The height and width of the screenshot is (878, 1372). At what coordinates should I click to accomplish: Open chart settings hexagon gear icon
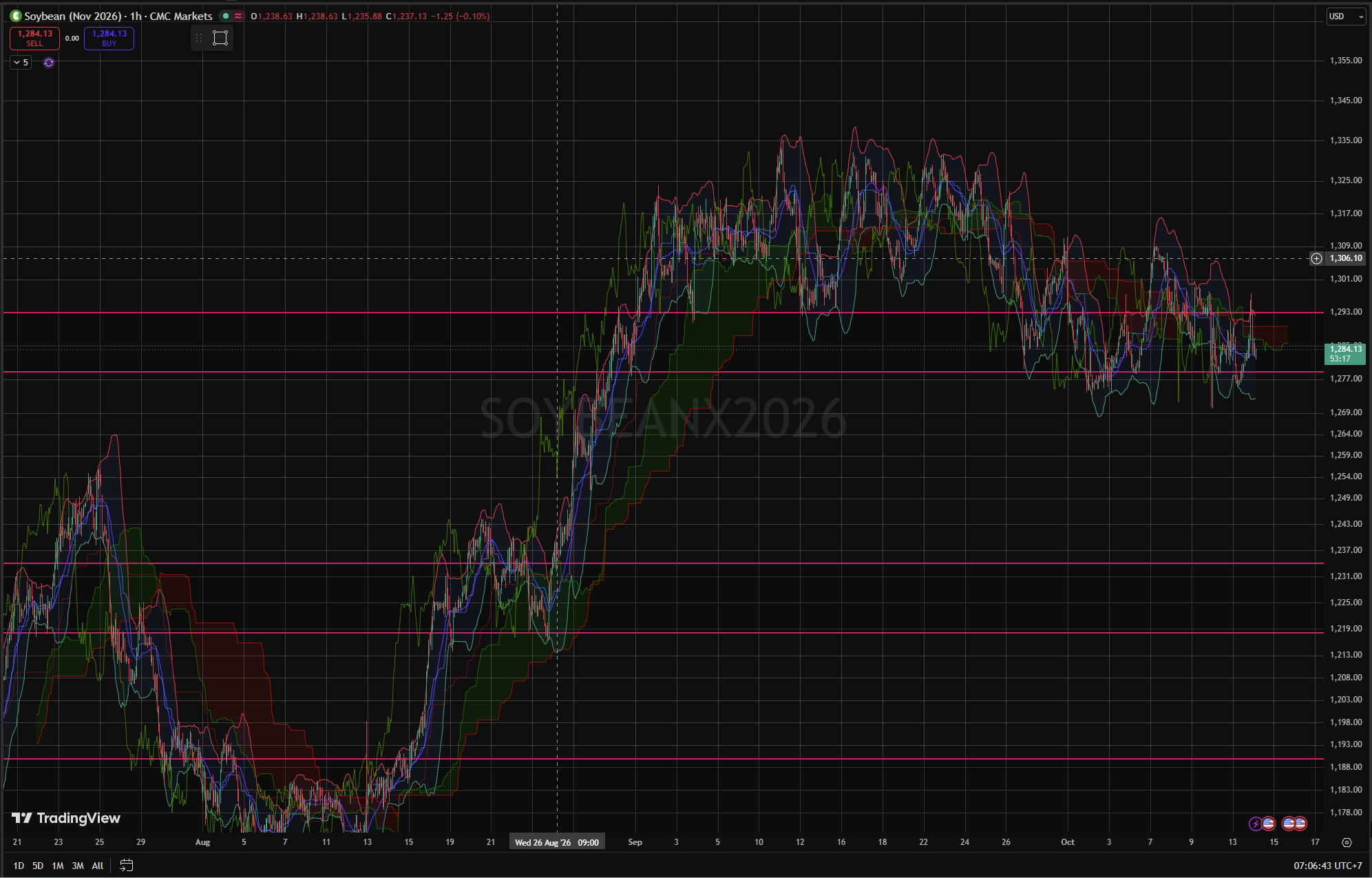(1347, 842)
